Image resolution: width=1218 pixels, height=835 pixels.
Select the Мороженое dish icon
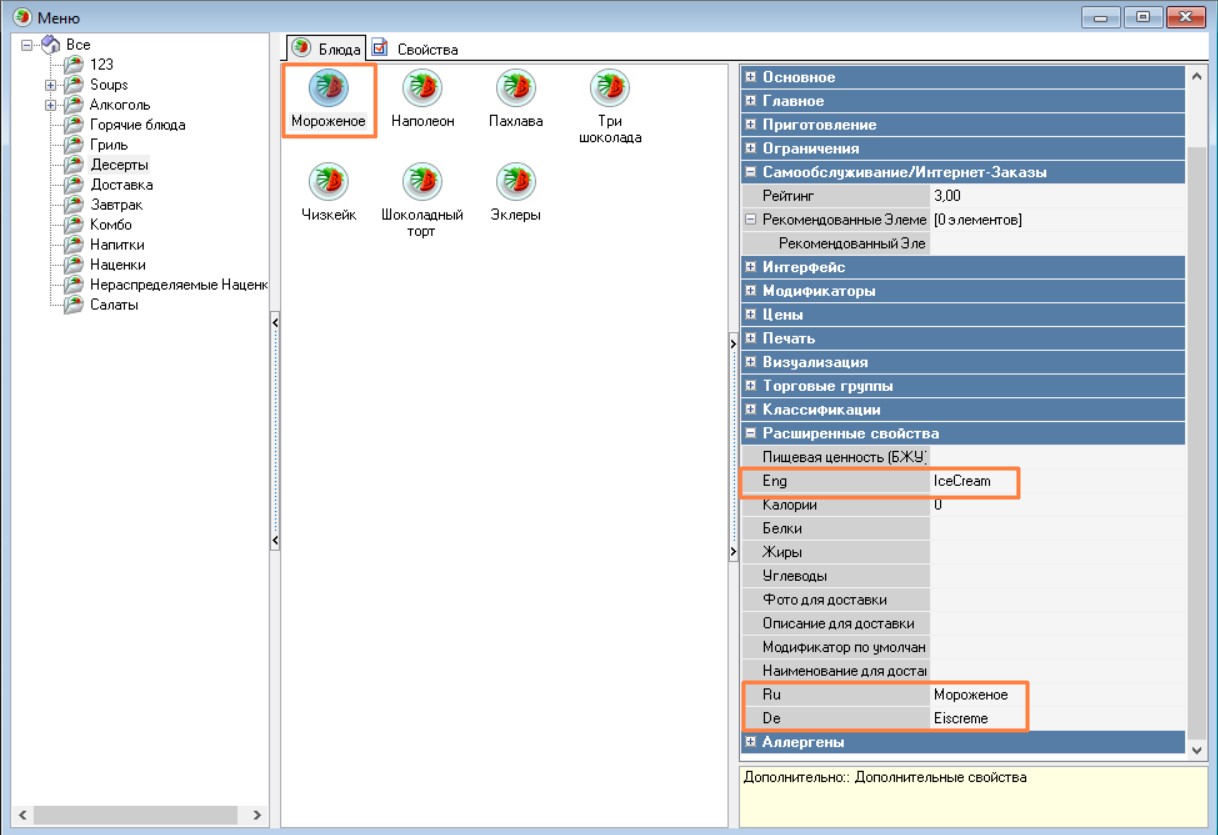coord(328,89)
